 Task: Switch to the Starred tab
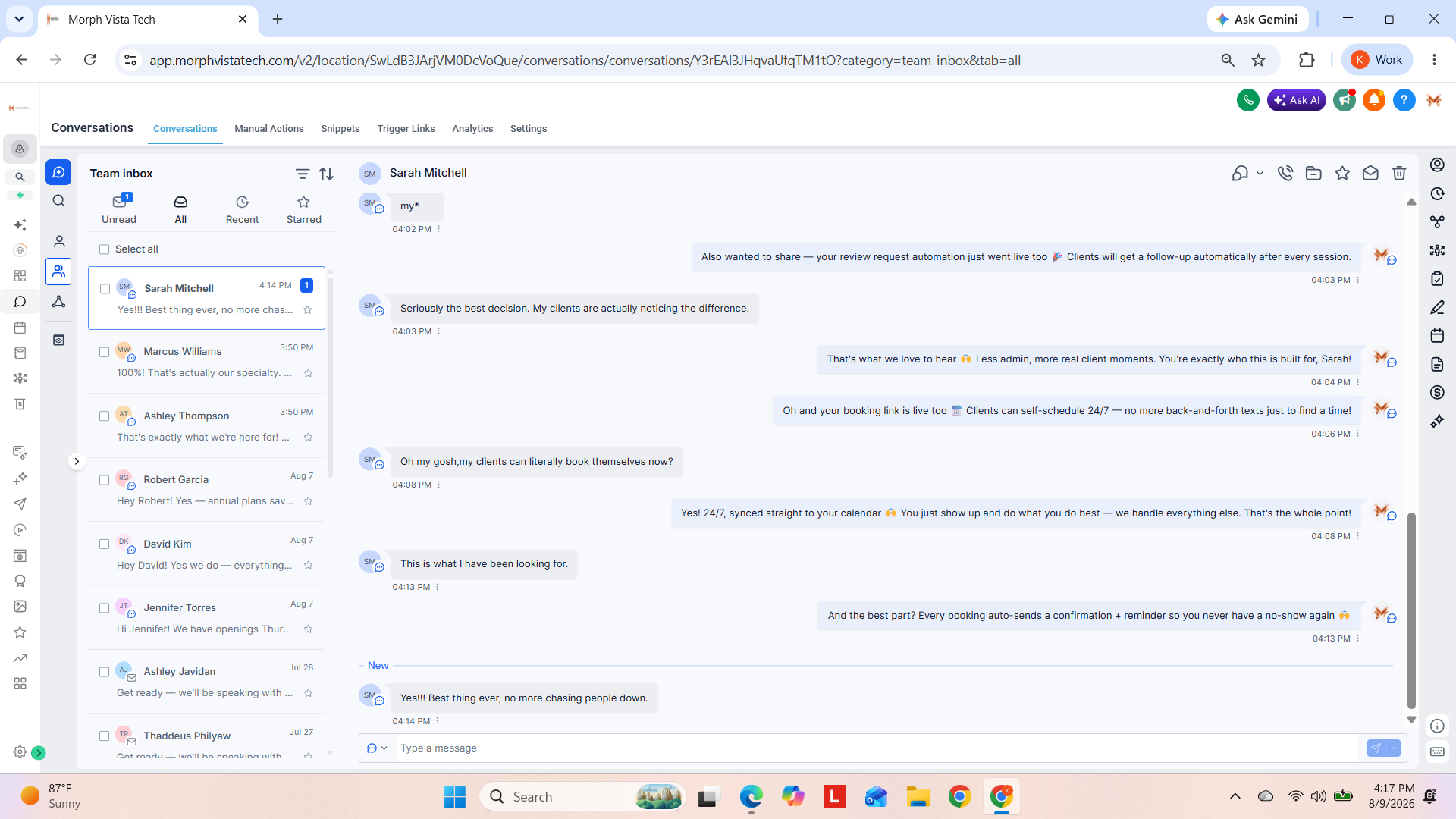[x=303, y=210]
